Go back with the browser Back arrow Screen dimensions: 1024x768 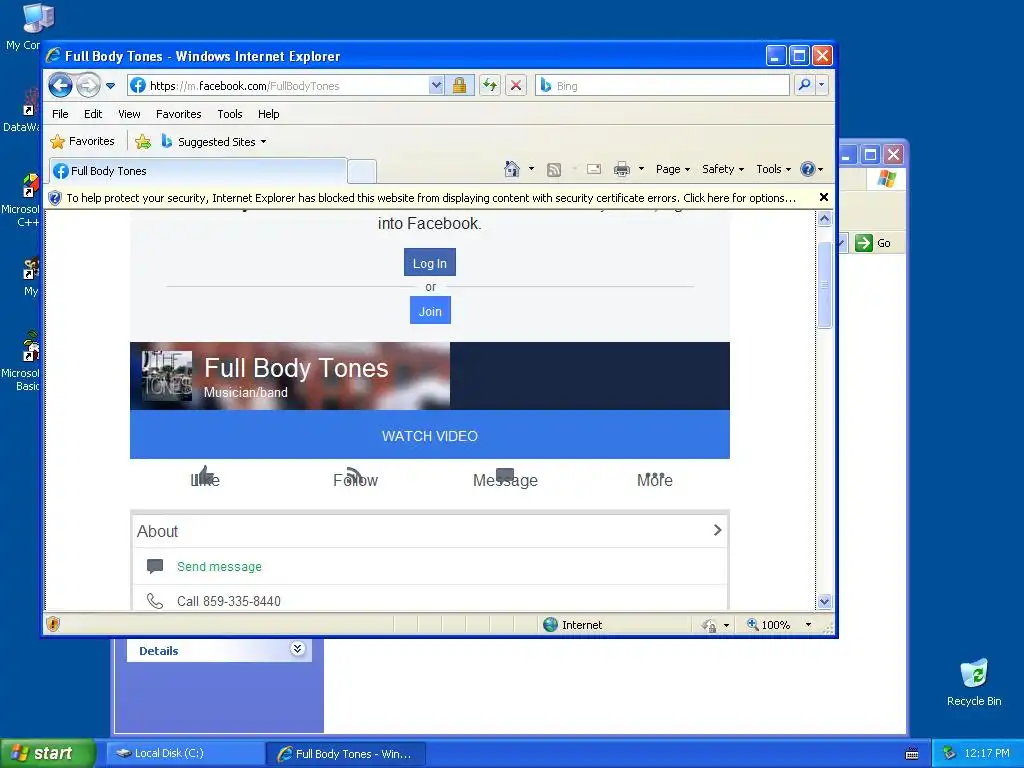(60, 85)
